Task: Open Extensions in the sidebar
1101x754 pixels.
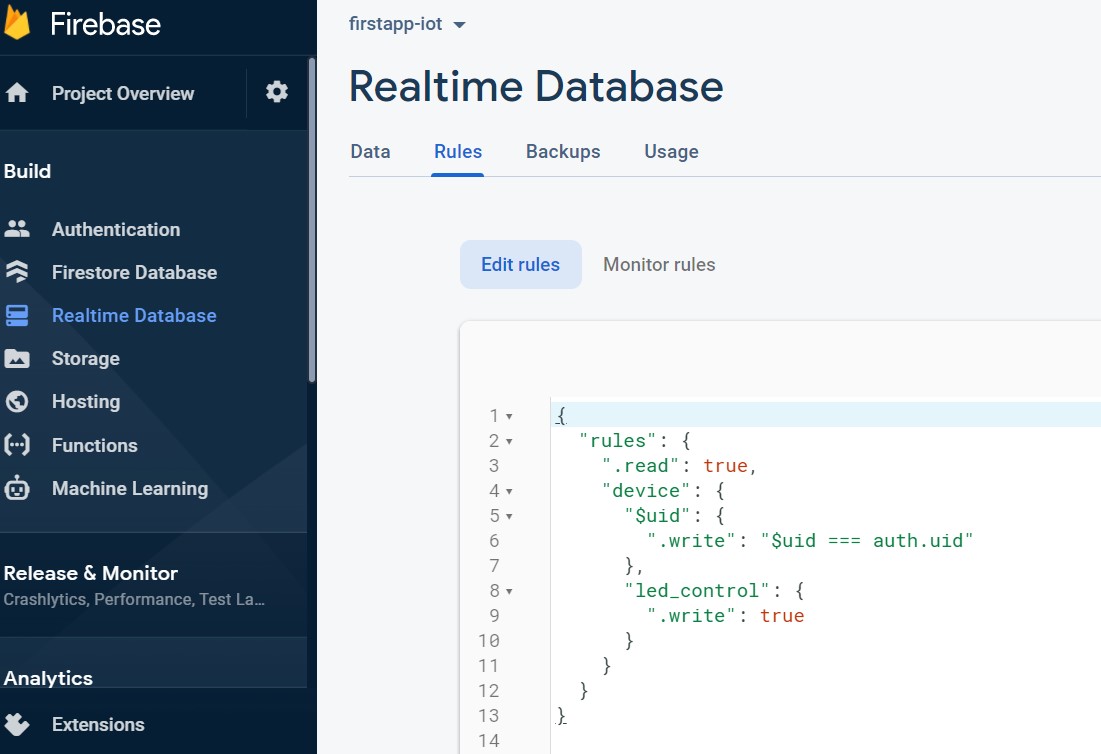Action: [x=98, y=725]
